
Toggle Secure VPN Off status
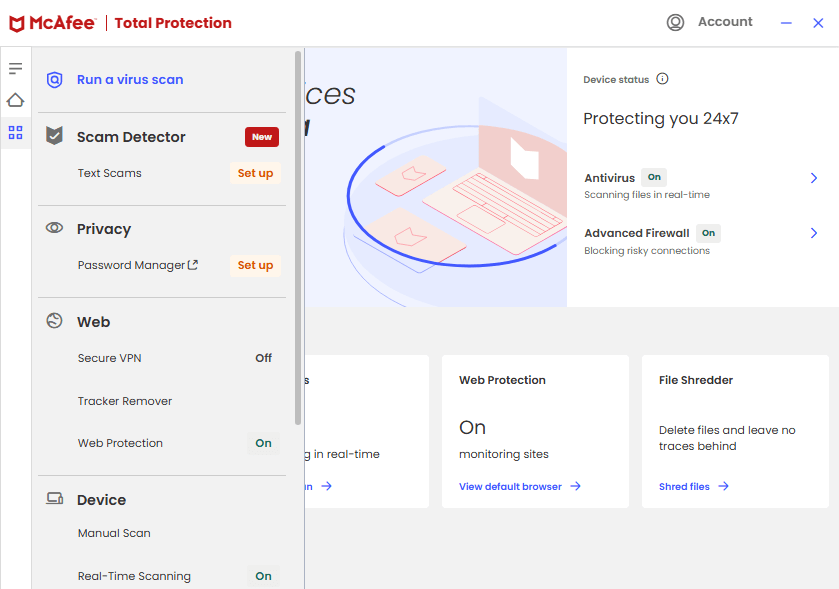point(263,358)
